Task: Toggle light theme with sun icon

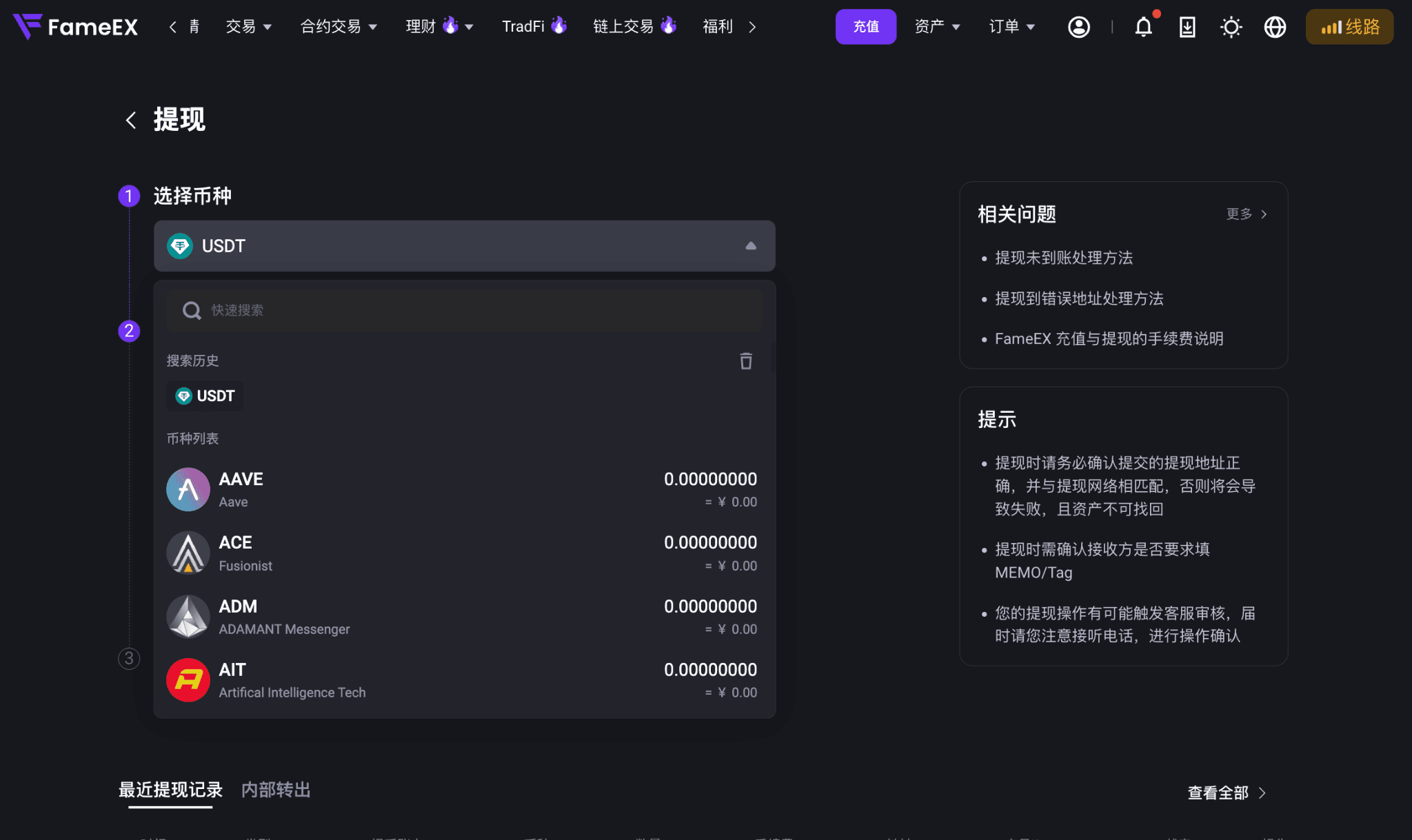Action: click(1231, 27)
